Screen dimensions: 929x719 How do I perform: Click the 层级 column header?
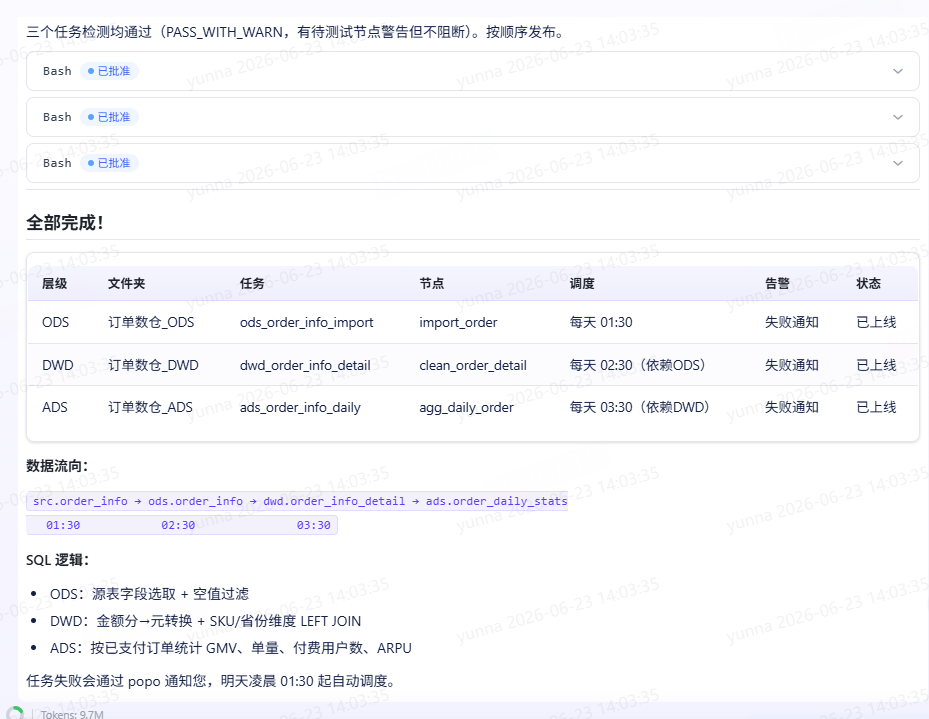55,284
